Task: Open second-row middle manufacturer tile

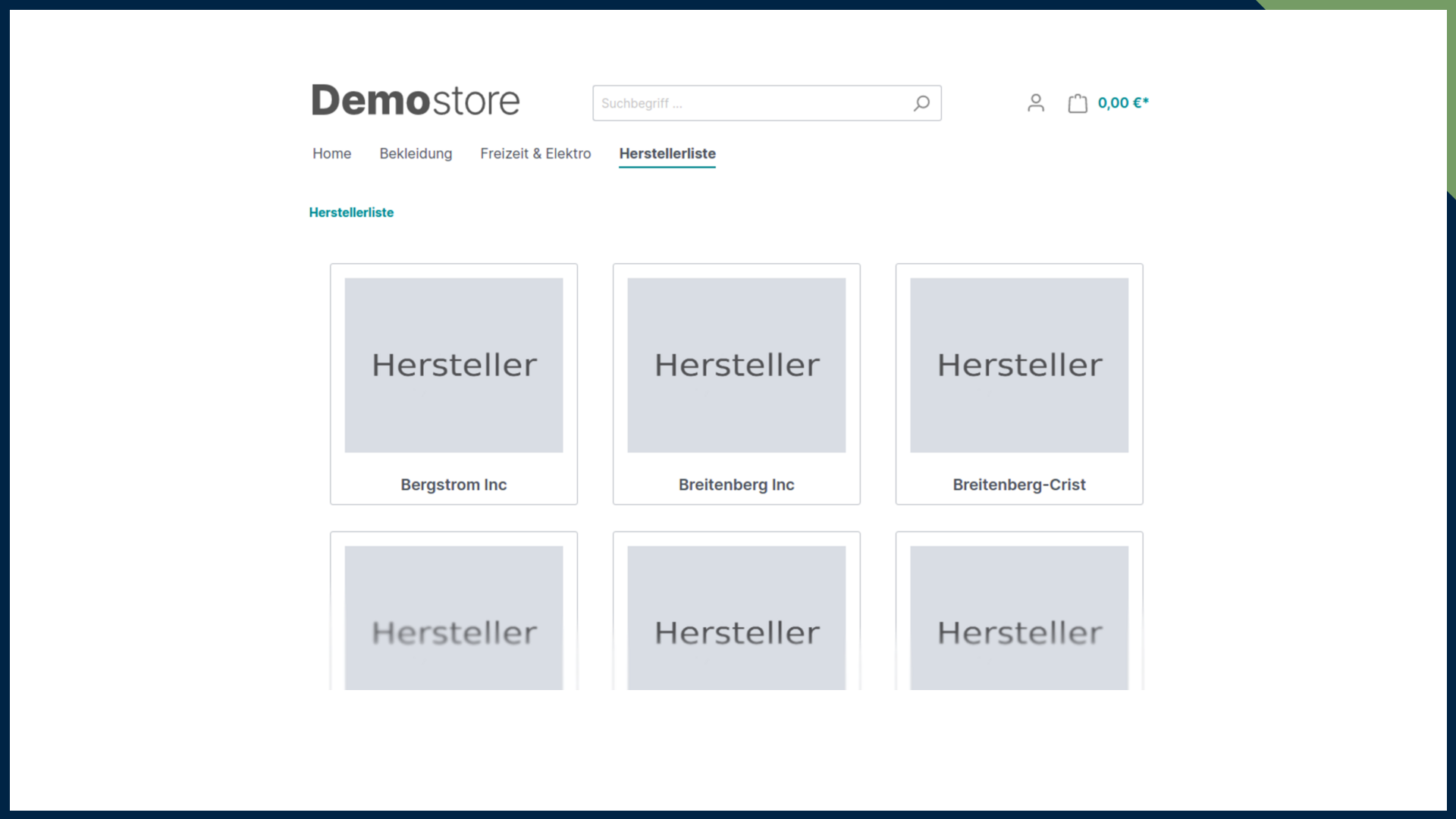Action: point(736,618)
